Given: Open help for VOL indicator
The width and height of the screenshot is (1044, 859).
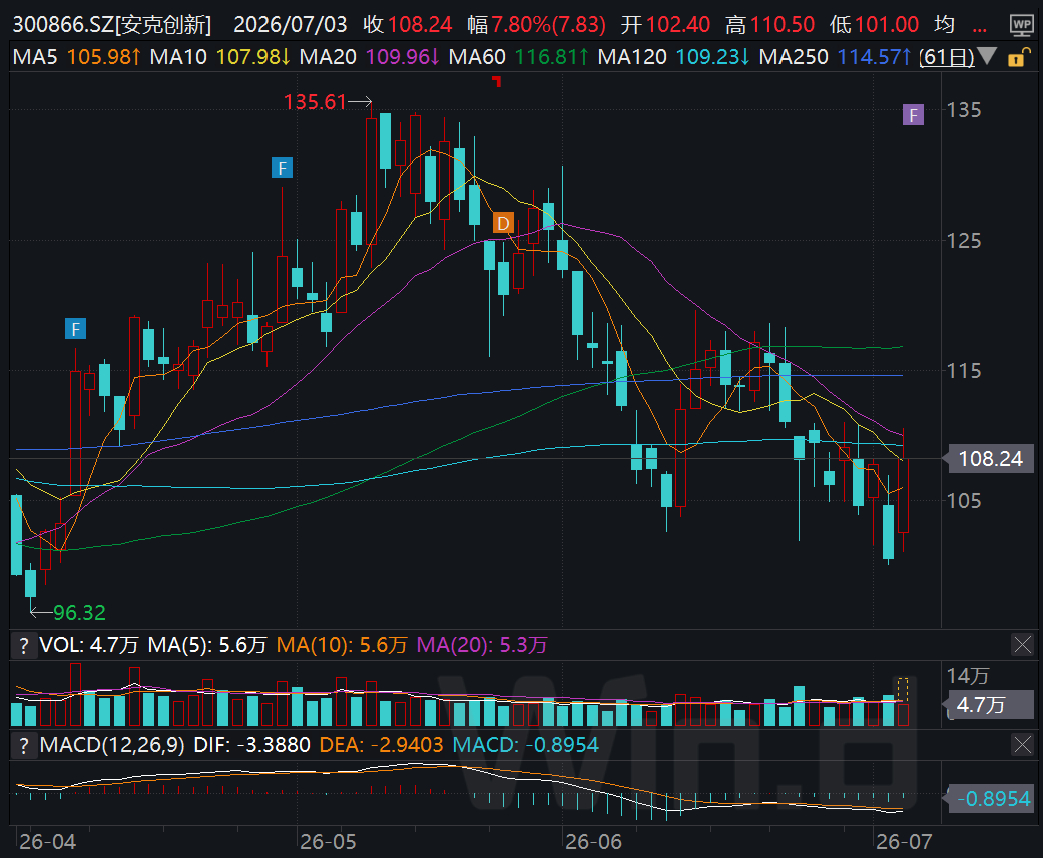Looking at the screenshot, I should pos(24,645).
